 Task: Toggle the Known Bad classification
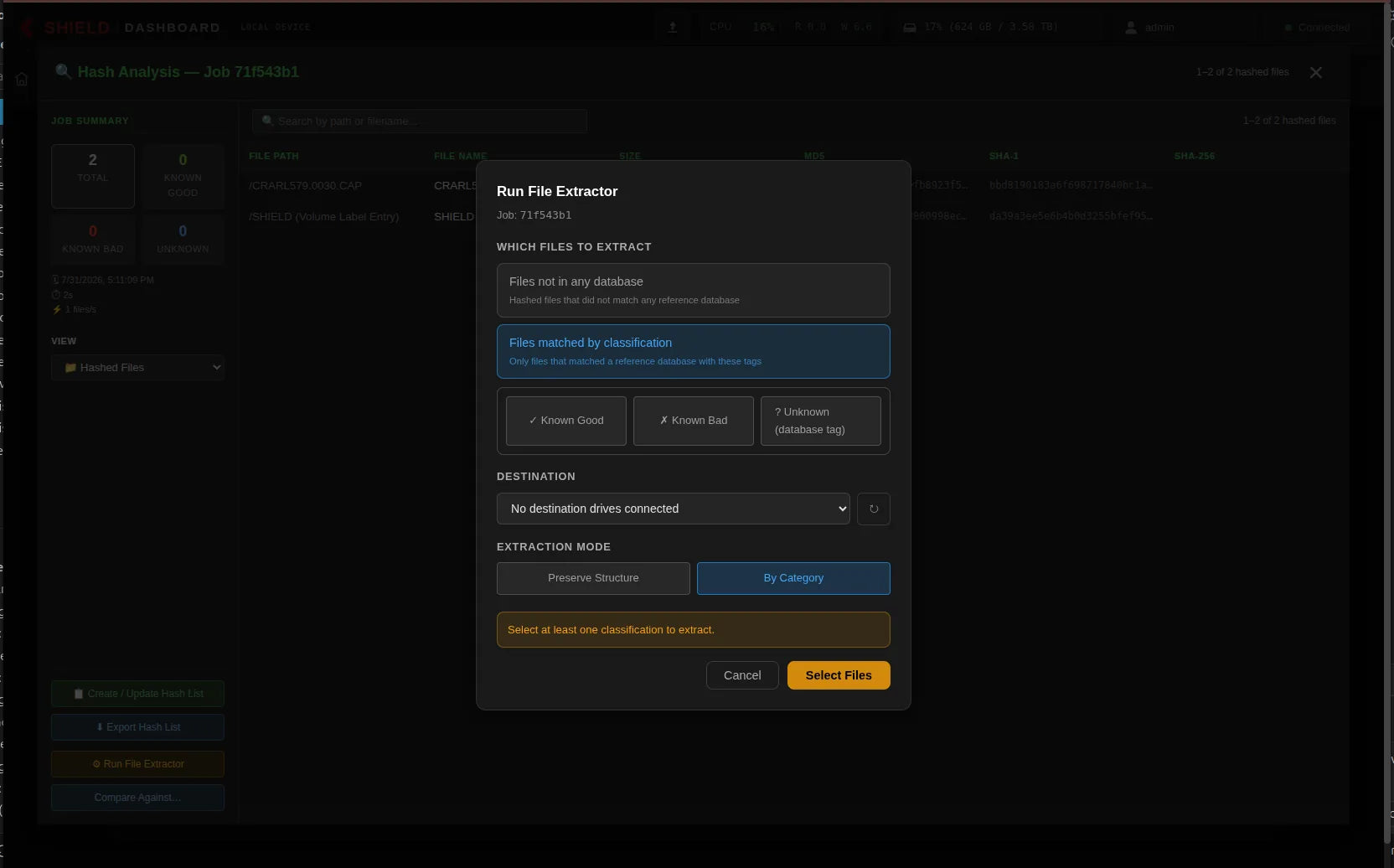point(693,421)
